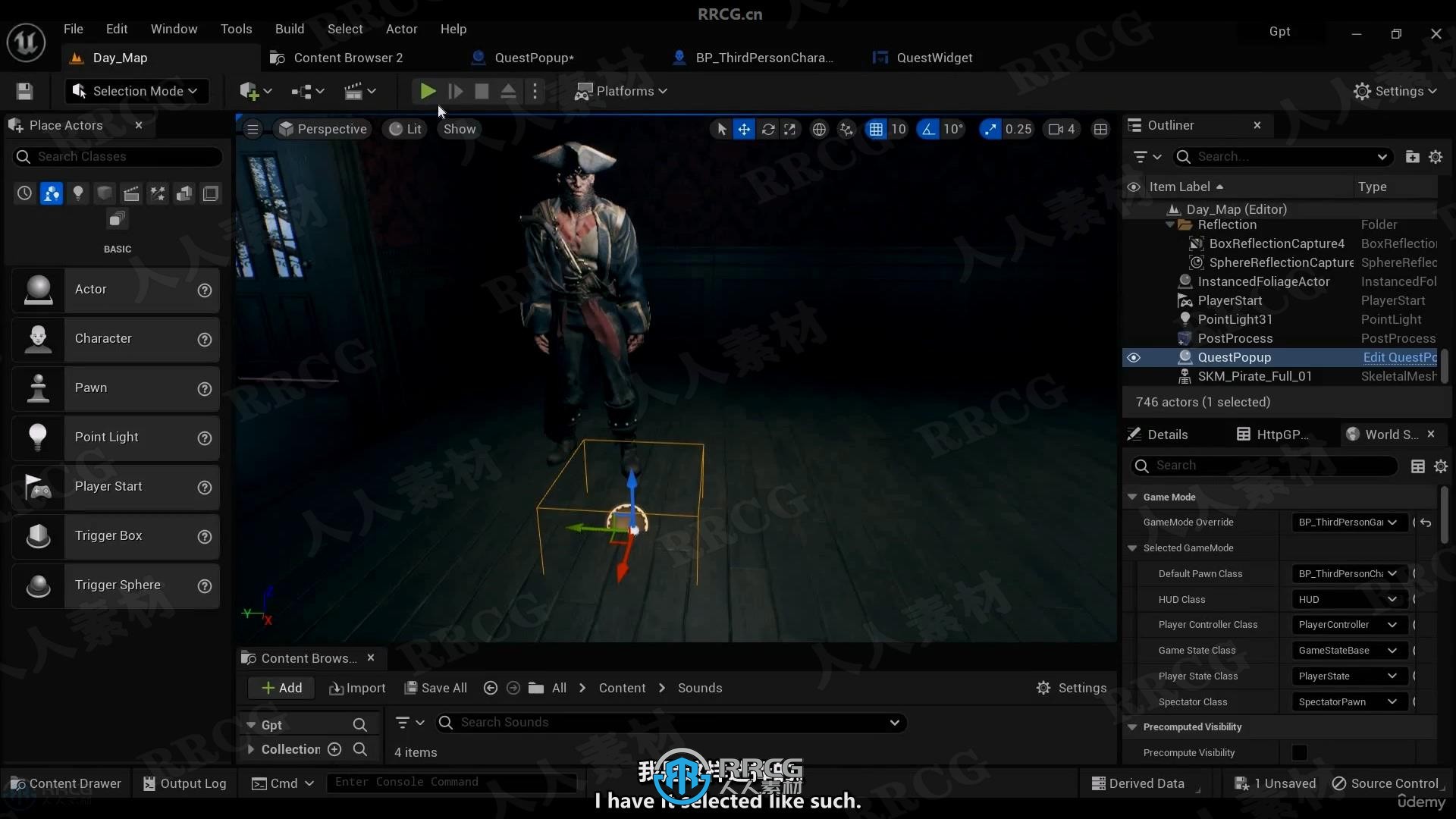Screen dimensions: 1456x819
Task: Open the viewport layout maximize icon
Action: point(1100,129)
